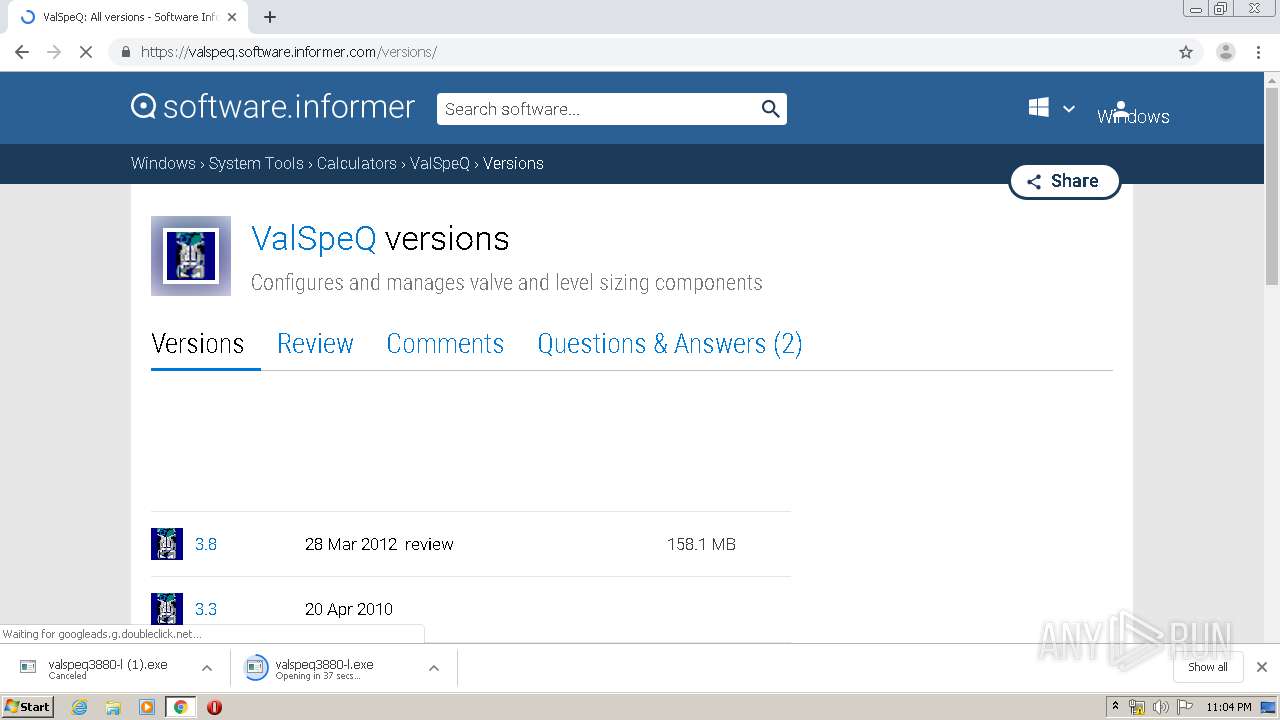Expand options for valspeq3880-l (1).exe download
Image resolution: width=1280 pixels, height=720 pixels.
point(207,668)
